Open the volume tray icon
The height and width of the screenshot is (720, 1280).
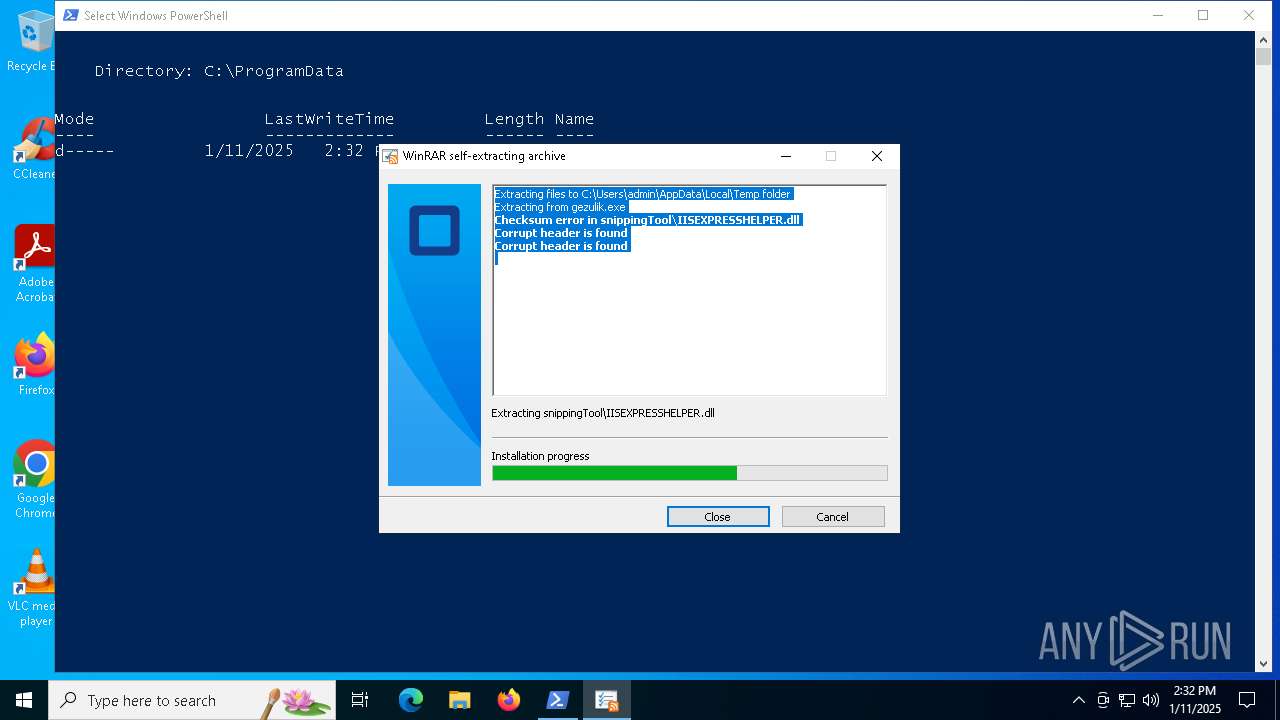[x=1151, y=700]
